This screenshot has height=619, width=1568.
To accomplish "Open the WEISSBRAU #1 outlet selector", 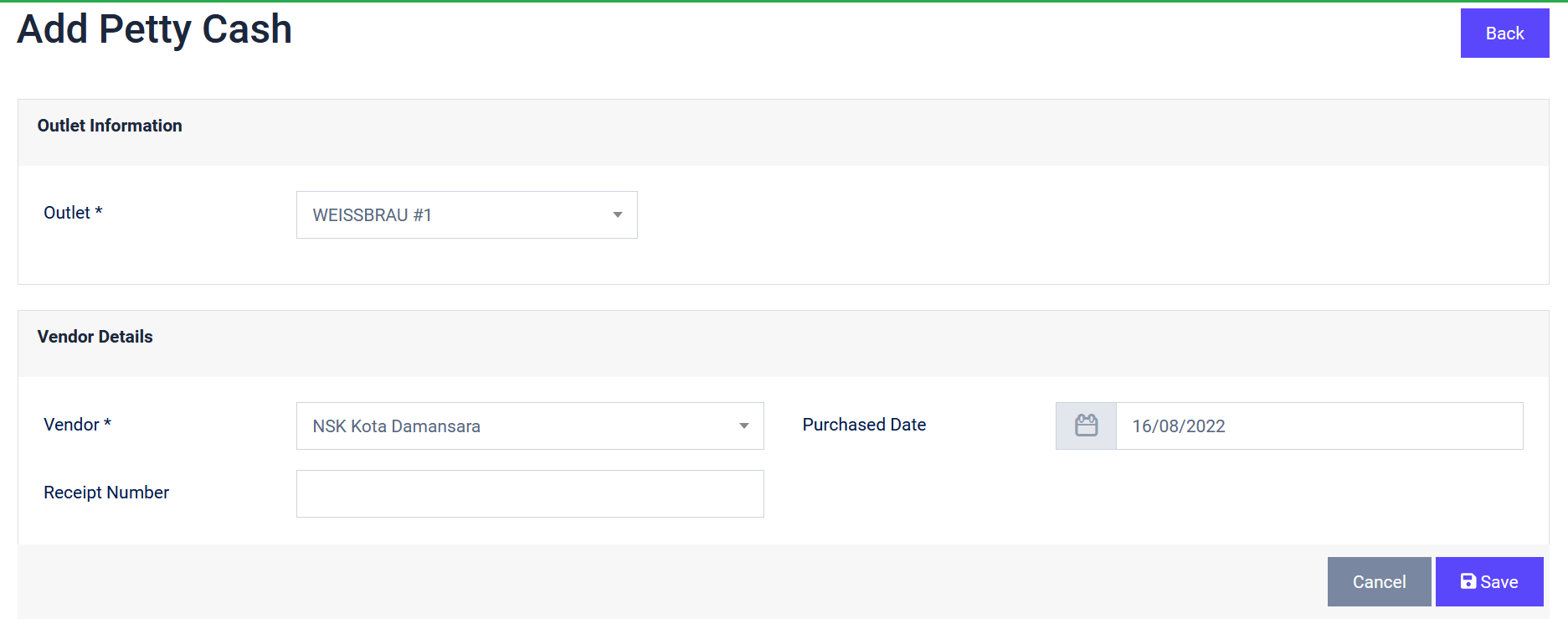I will pyautogui.click(x=466, y=215).
